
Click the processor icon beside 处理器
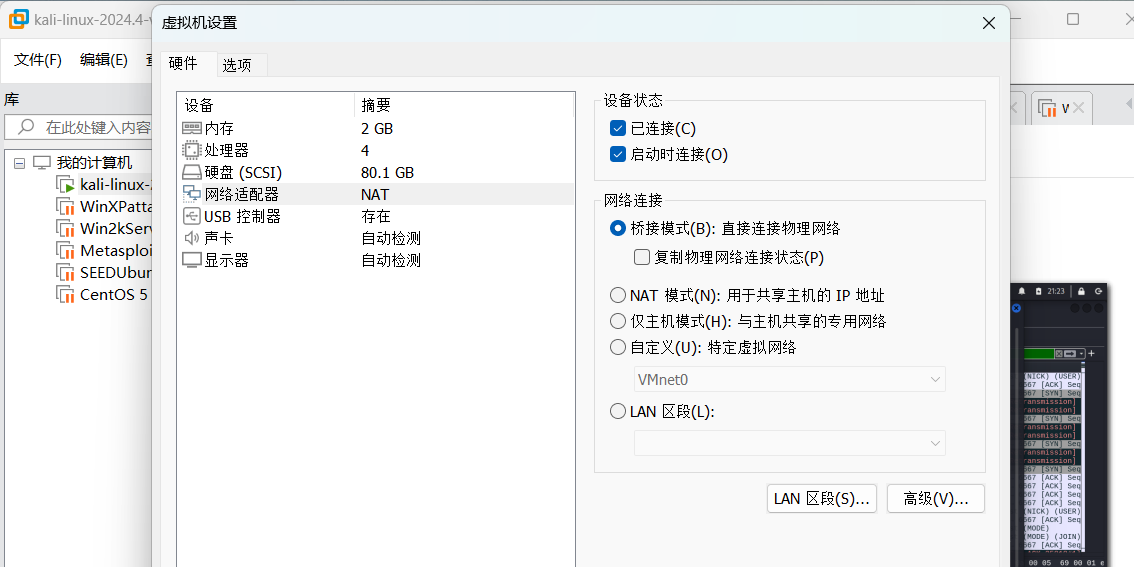[192, 150]
